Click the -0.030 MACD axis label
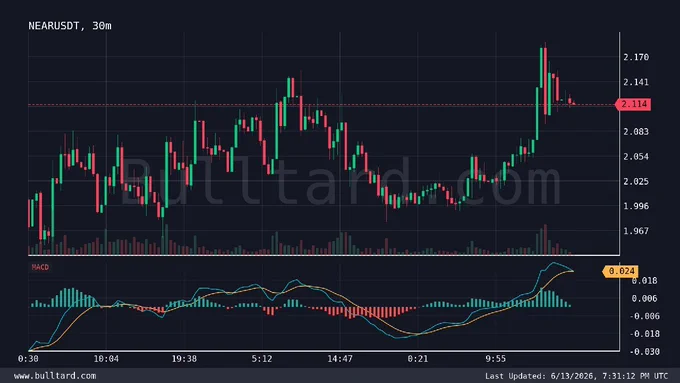Image resolution: width=680 pixels, height=383 pixels. coord(644,352)
